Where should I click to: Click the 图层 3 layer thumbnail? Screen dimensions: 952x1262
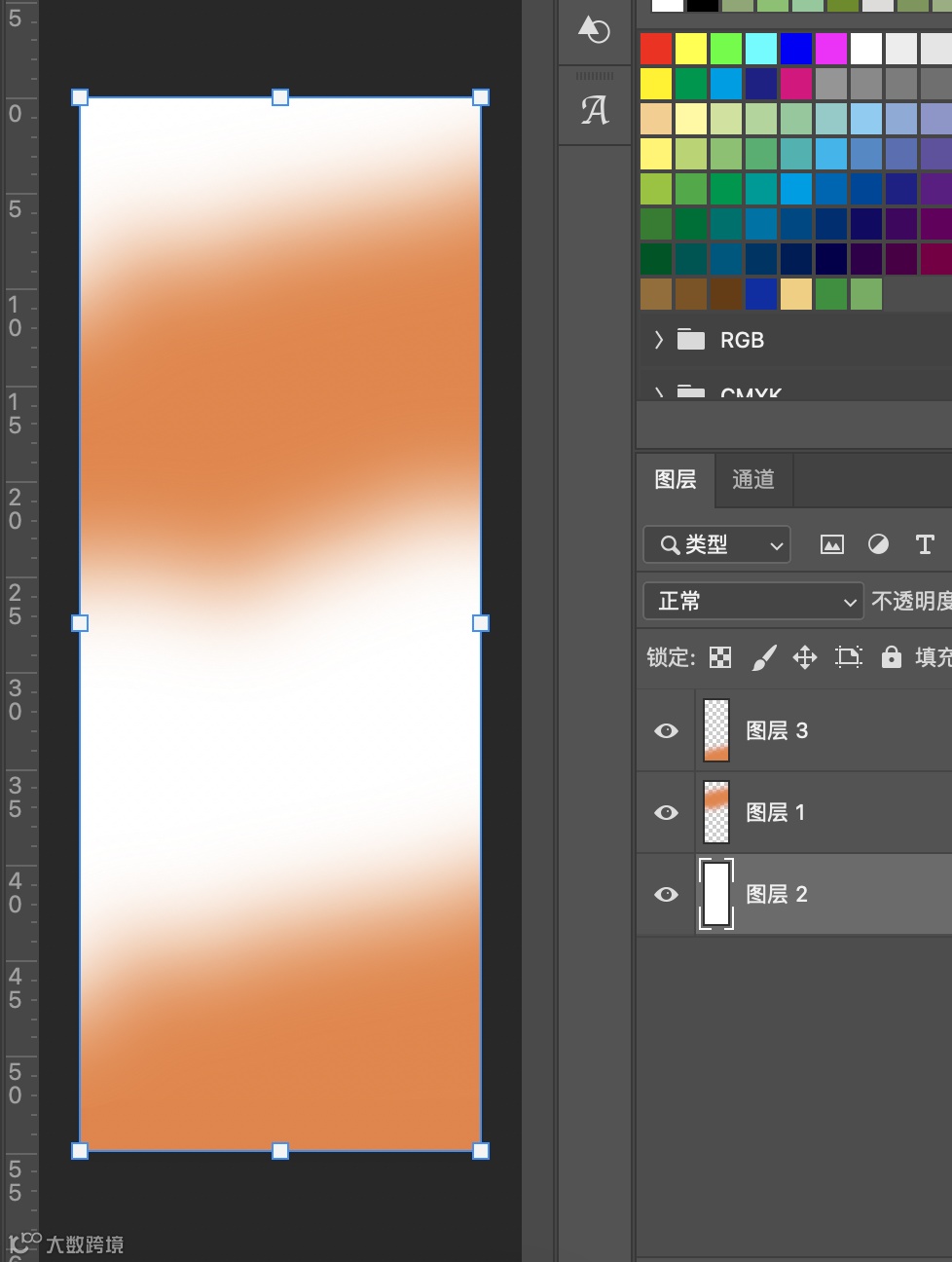[x=716, y=731]
